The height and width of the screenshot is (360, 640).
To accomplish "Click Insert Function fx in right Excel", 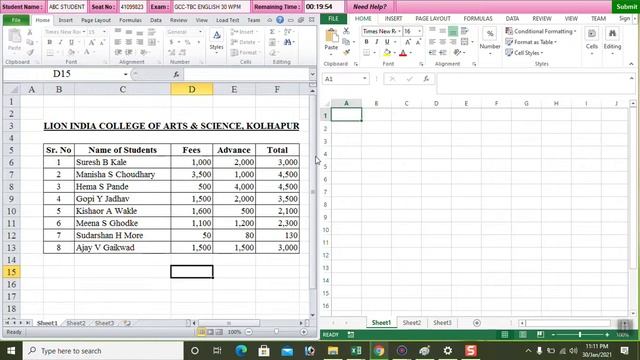I will click(x=426, y=79).
